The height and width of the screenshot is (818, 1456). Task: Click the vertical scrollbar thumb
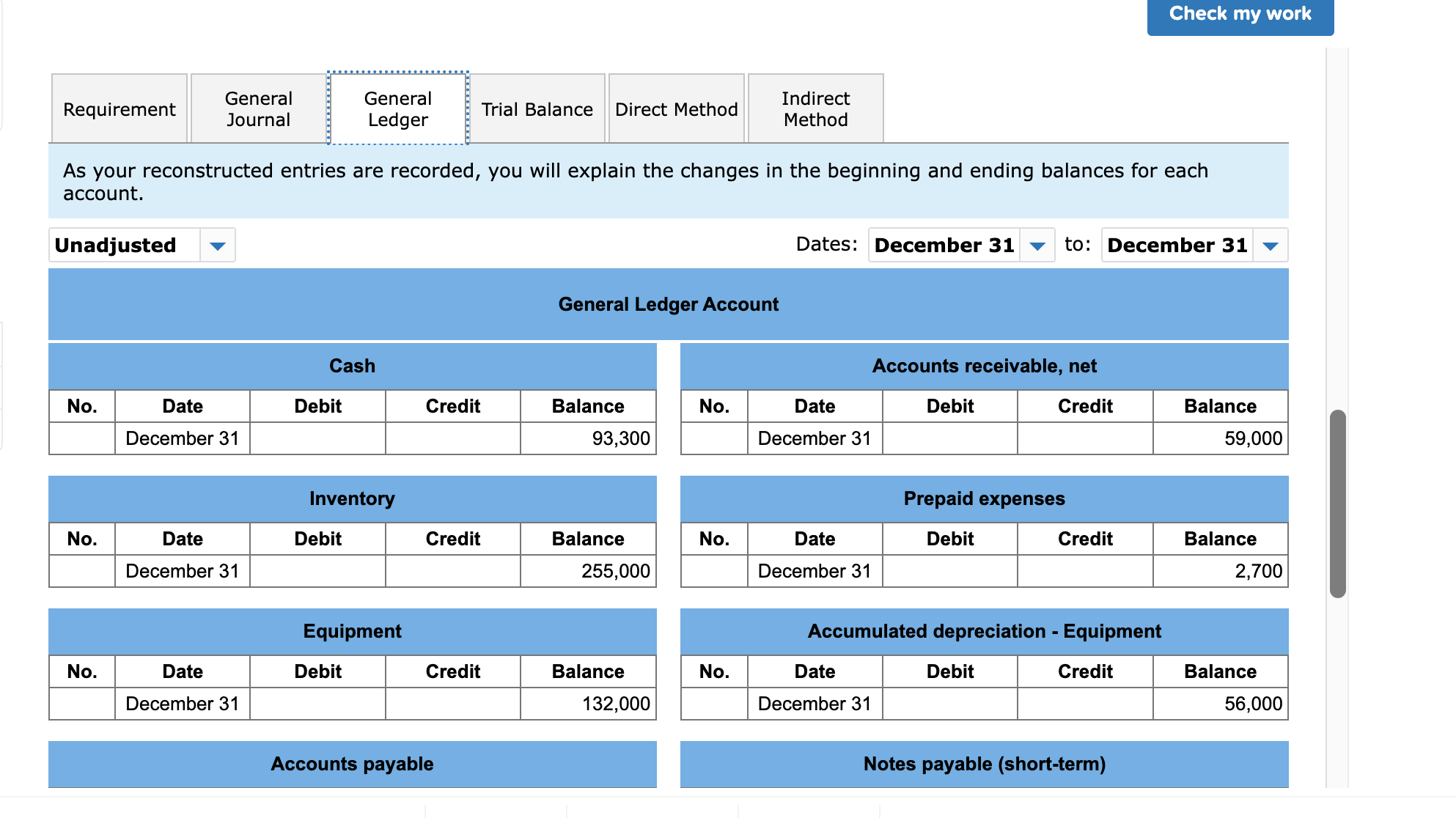tap(1337, 504)
